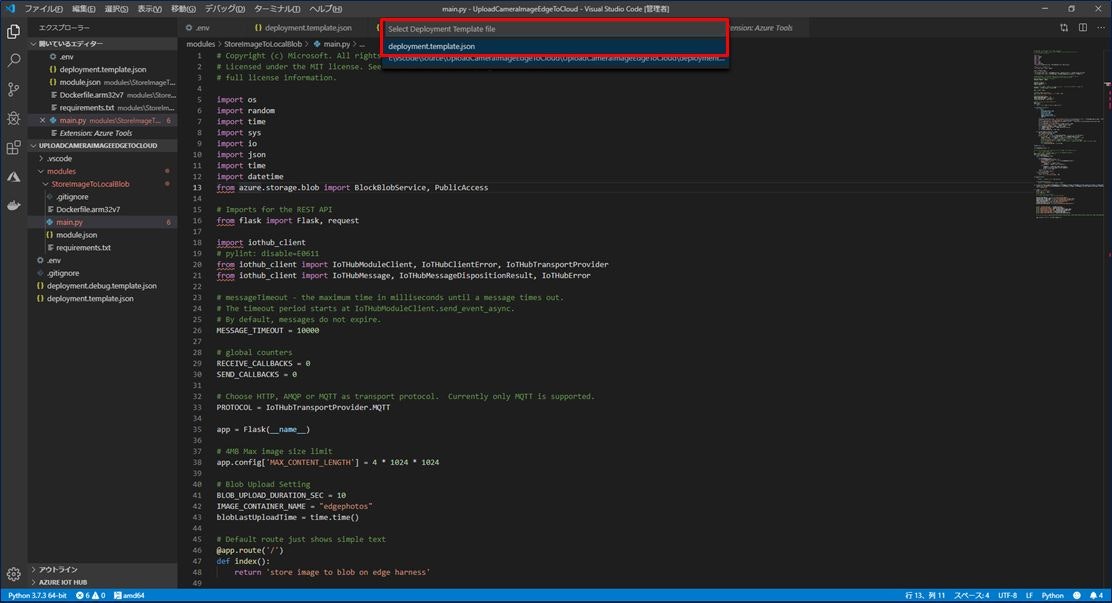The image size is (1112, 603).
Task: Open the Azure Tools sidebar icon
Action: [x=13, y=177]
